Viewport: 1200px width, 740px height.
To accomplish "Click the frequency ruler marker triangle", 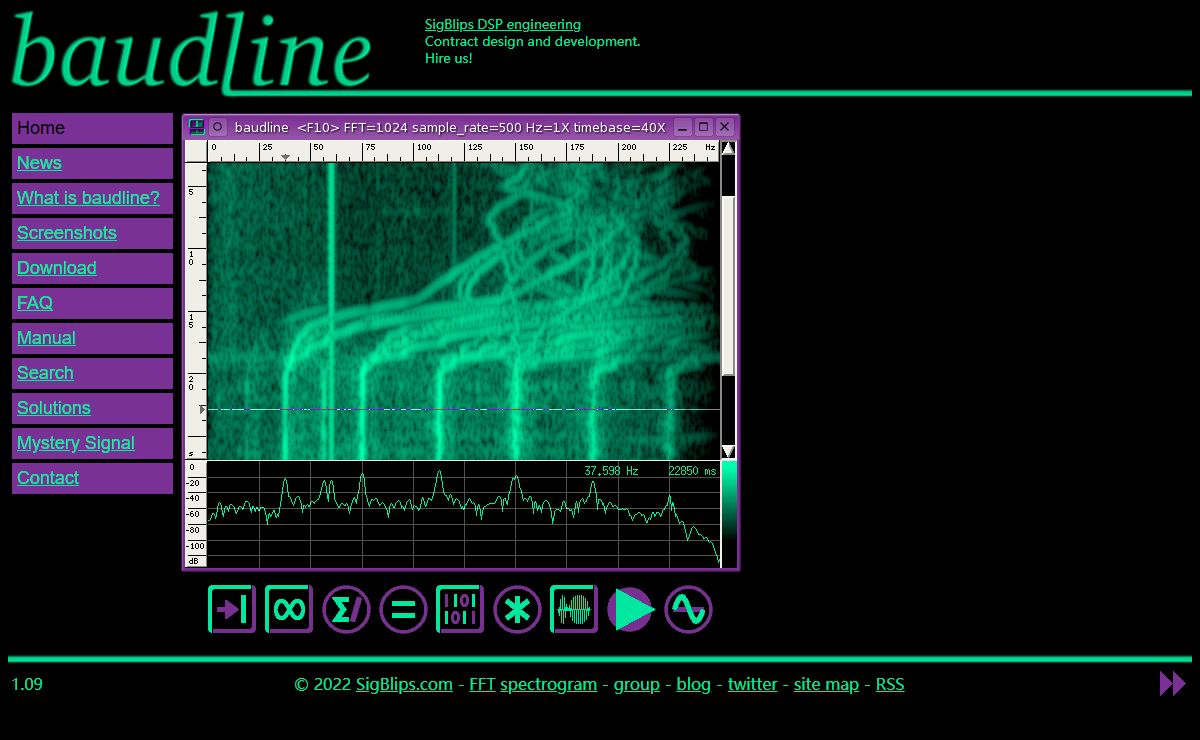I will (285, 158).
